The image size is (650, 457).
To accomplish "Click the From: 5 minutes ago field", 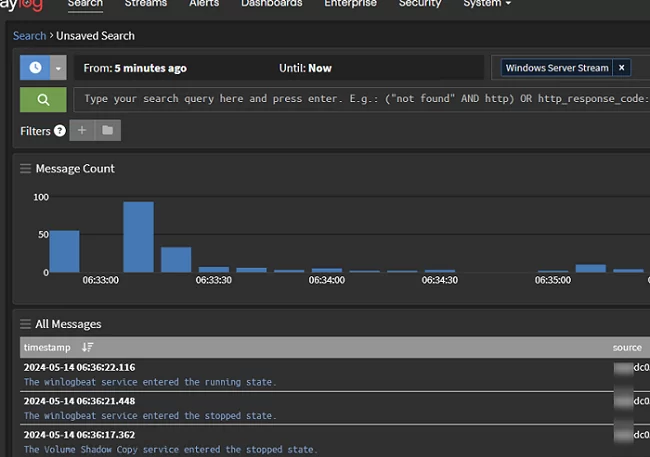I will click(135, 68).
